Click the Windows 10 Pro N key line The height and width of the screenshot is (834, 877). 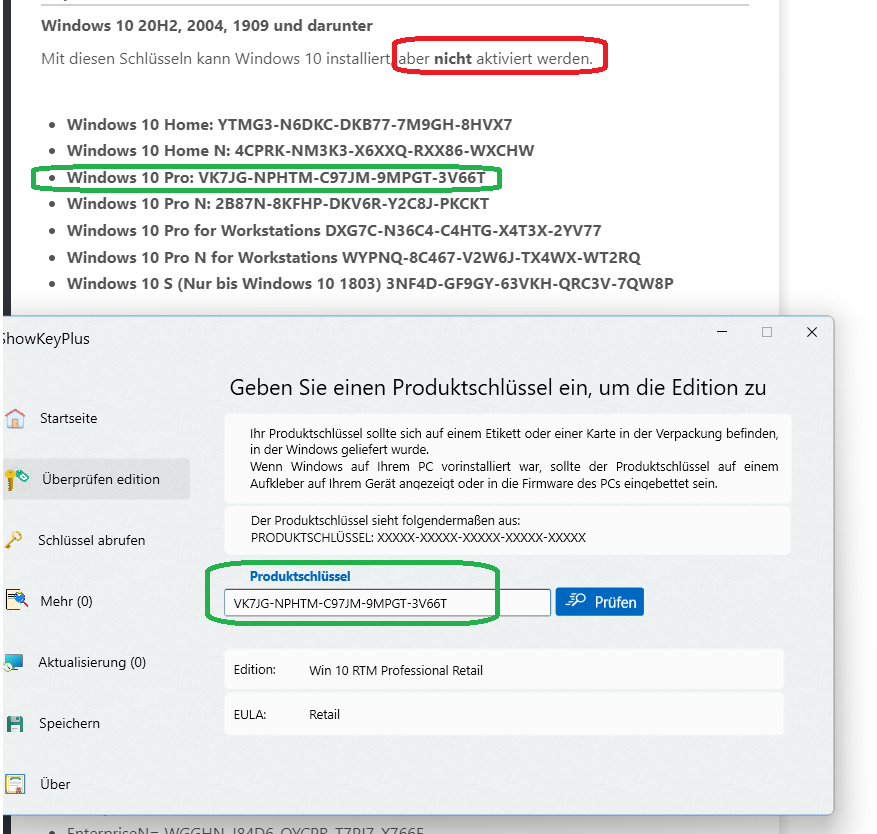coord(277,204)
